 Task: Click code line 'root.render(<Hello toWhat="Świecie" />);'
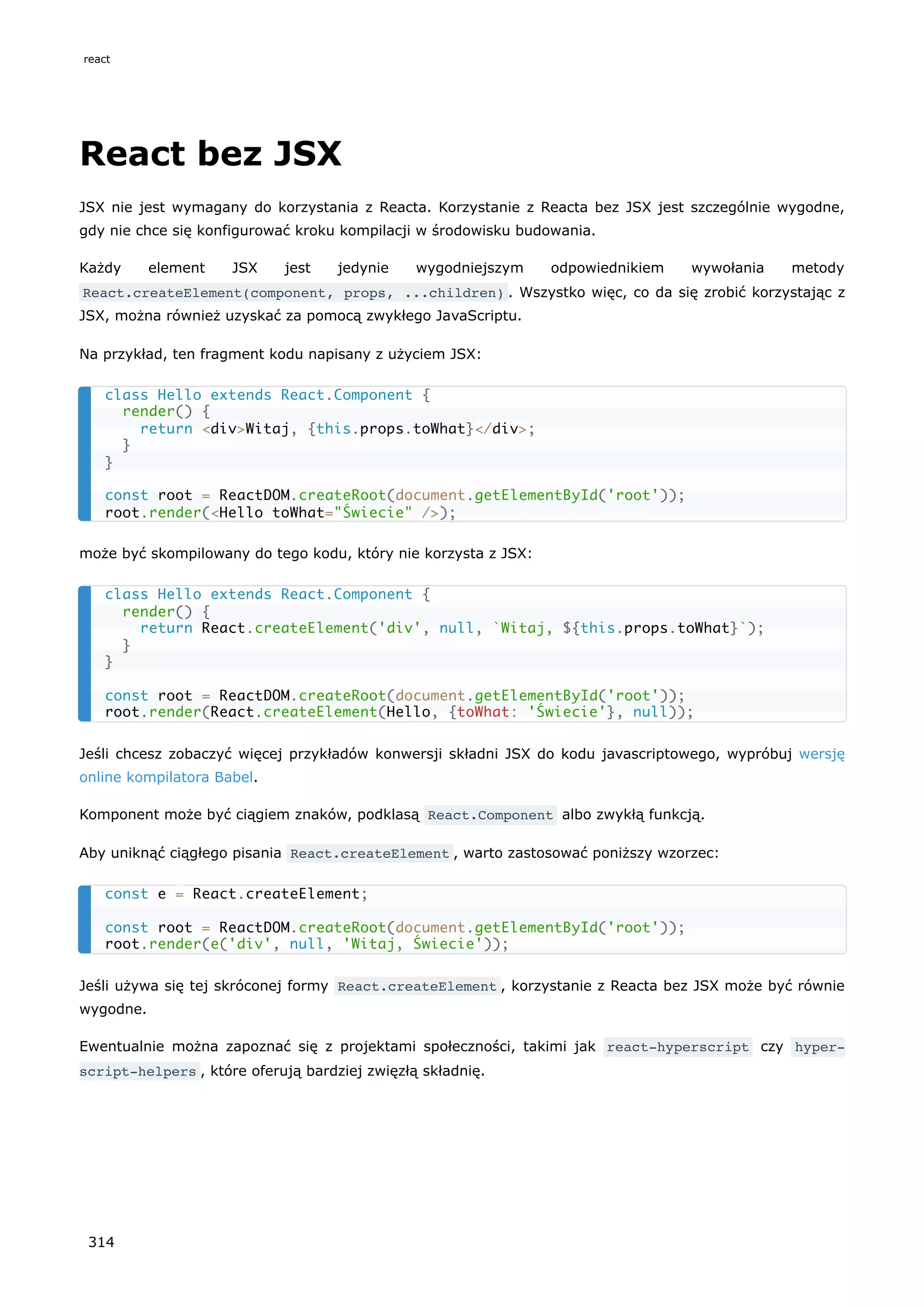pyautogui.click(x=281, y=512)
